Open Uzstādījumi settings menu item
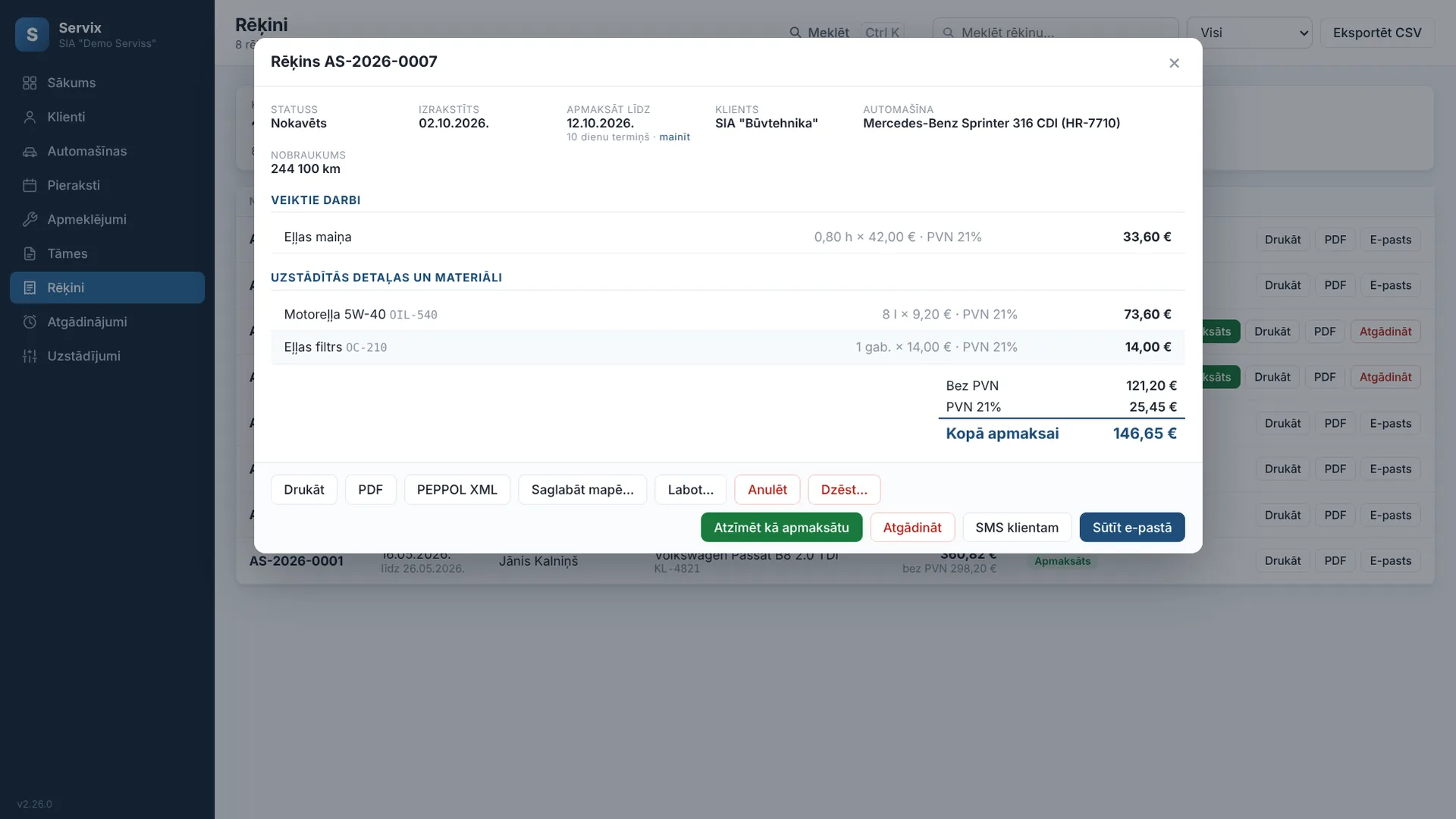1456x819 pixels. click(x=107, y=356)
